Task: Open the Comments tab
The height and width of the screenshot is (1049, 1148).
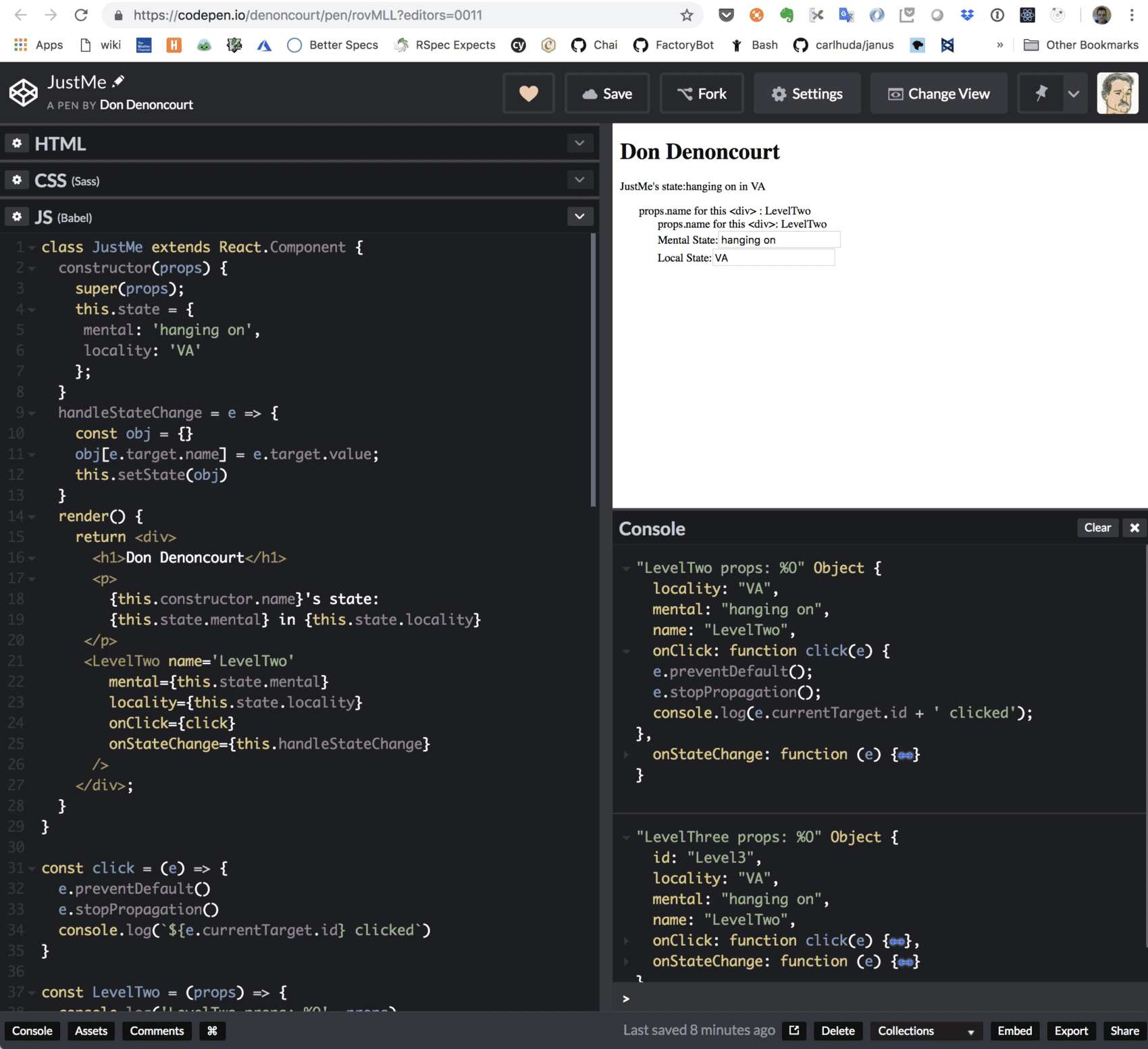Action: (156, 1031)
